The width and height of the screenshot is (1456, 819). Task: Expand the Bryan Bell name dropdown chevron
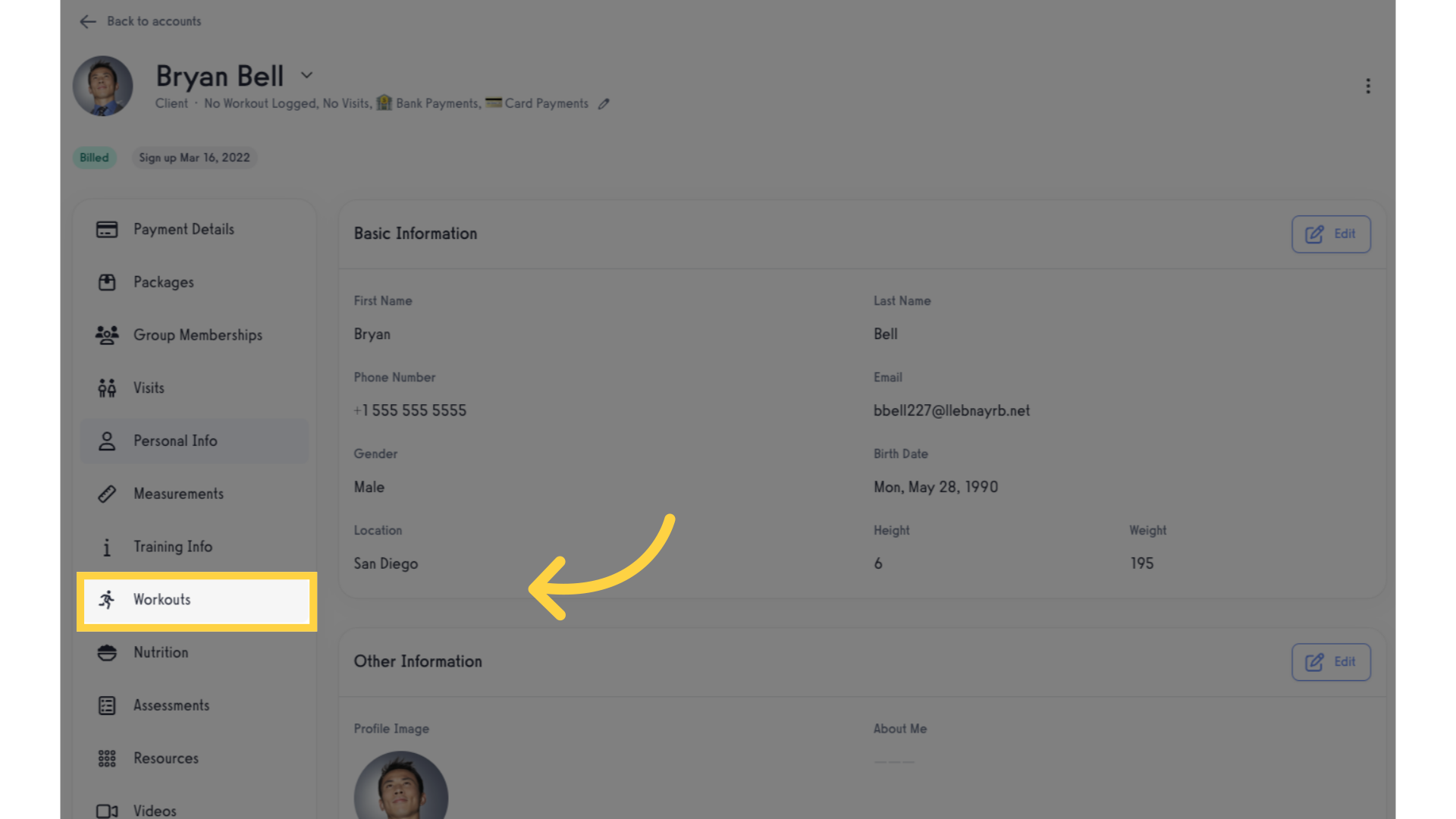(306, 75)
